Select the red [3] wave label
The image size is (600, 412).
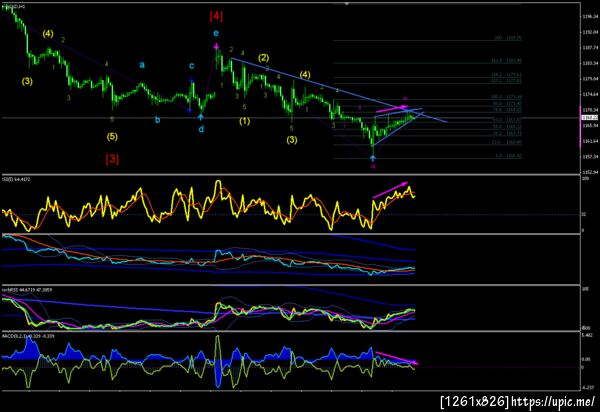pos(112,159)
